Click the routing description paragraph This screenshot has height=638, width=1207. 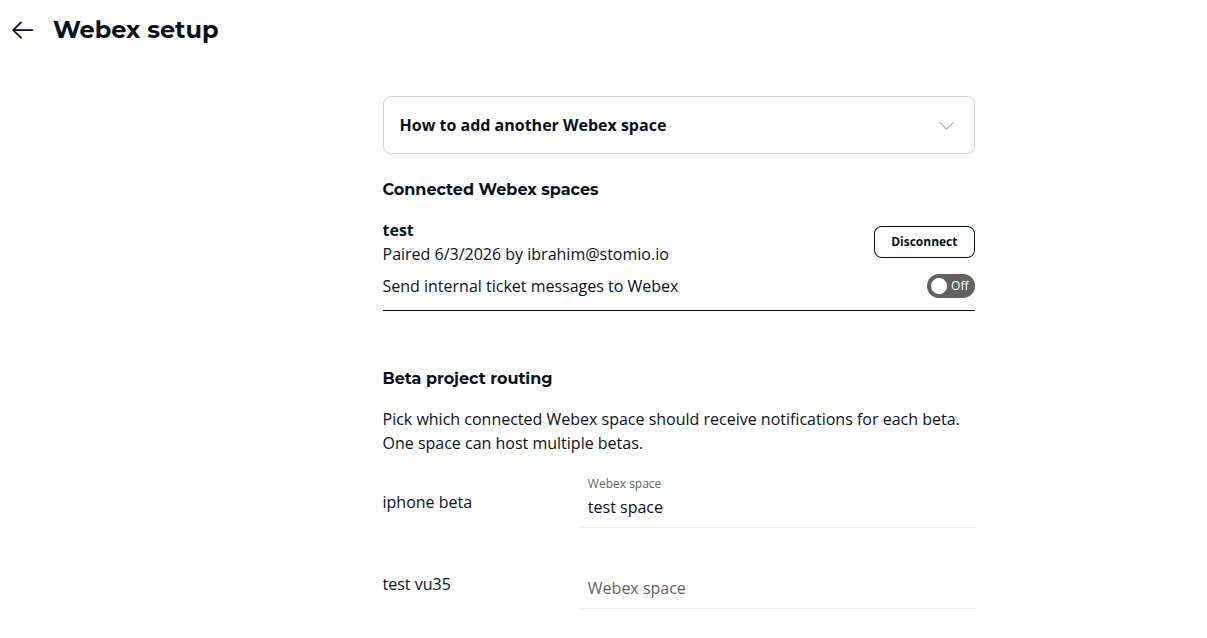[x=671, y=431]
